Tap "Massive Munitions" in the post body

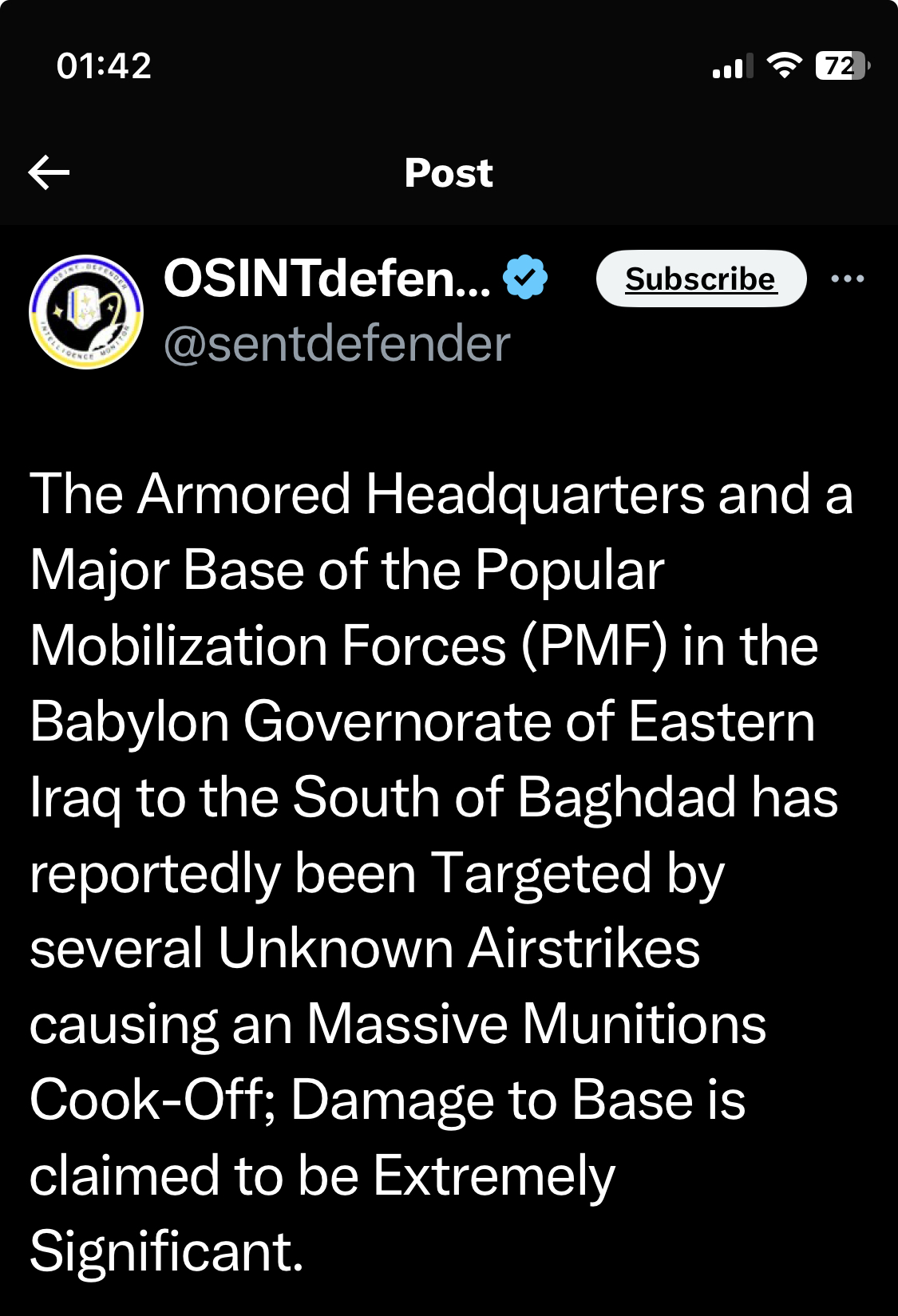[x=536, y=1024]
